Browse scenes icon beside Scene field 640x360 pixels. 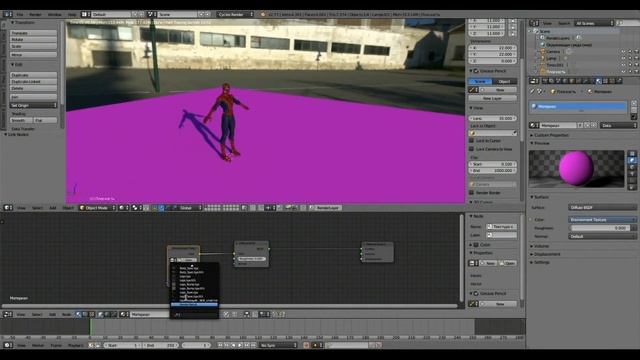tap(151, 14)
